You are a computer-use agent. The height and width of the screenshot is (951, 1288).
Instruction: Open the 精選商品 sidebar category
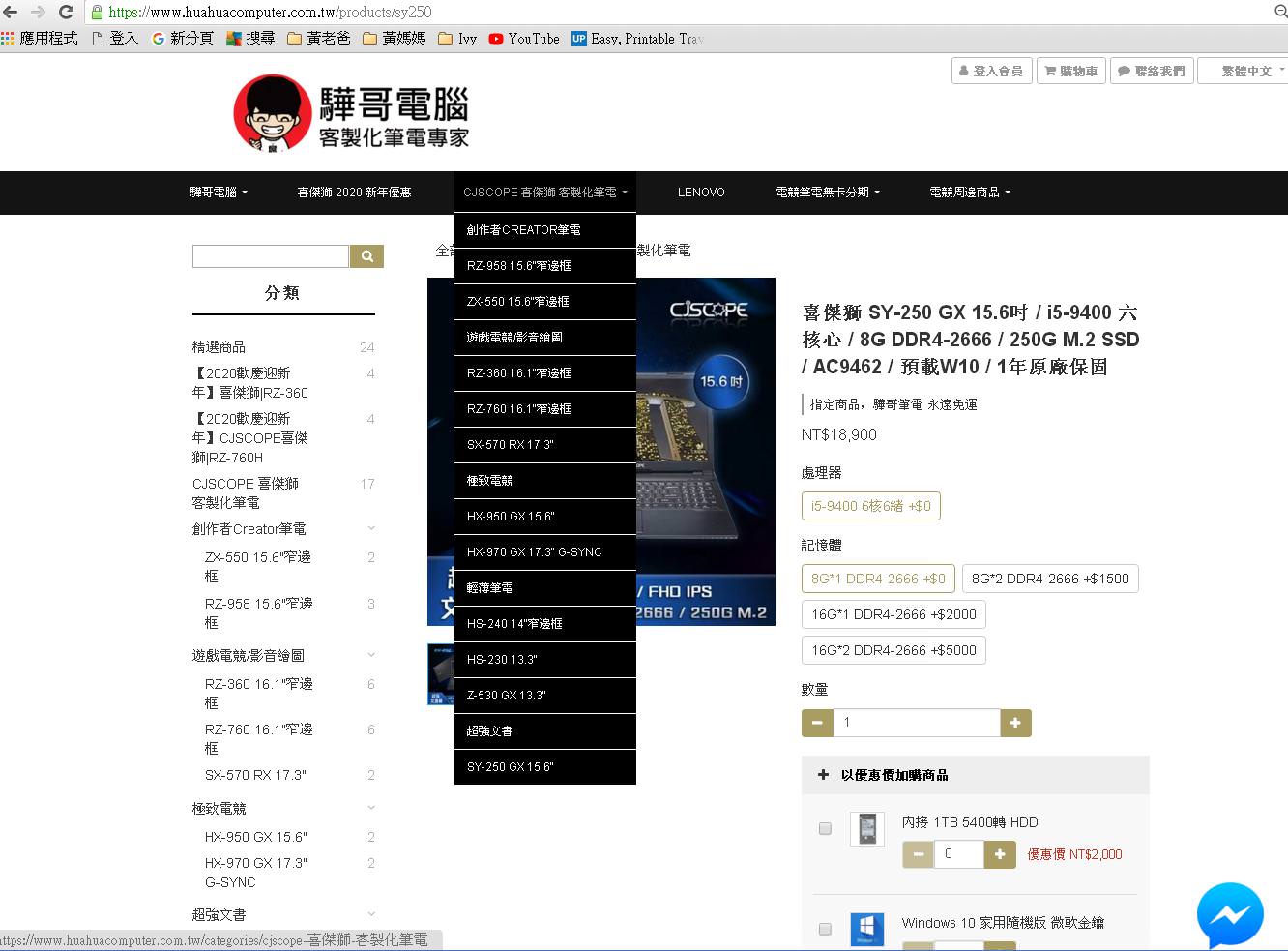point(219,347)
